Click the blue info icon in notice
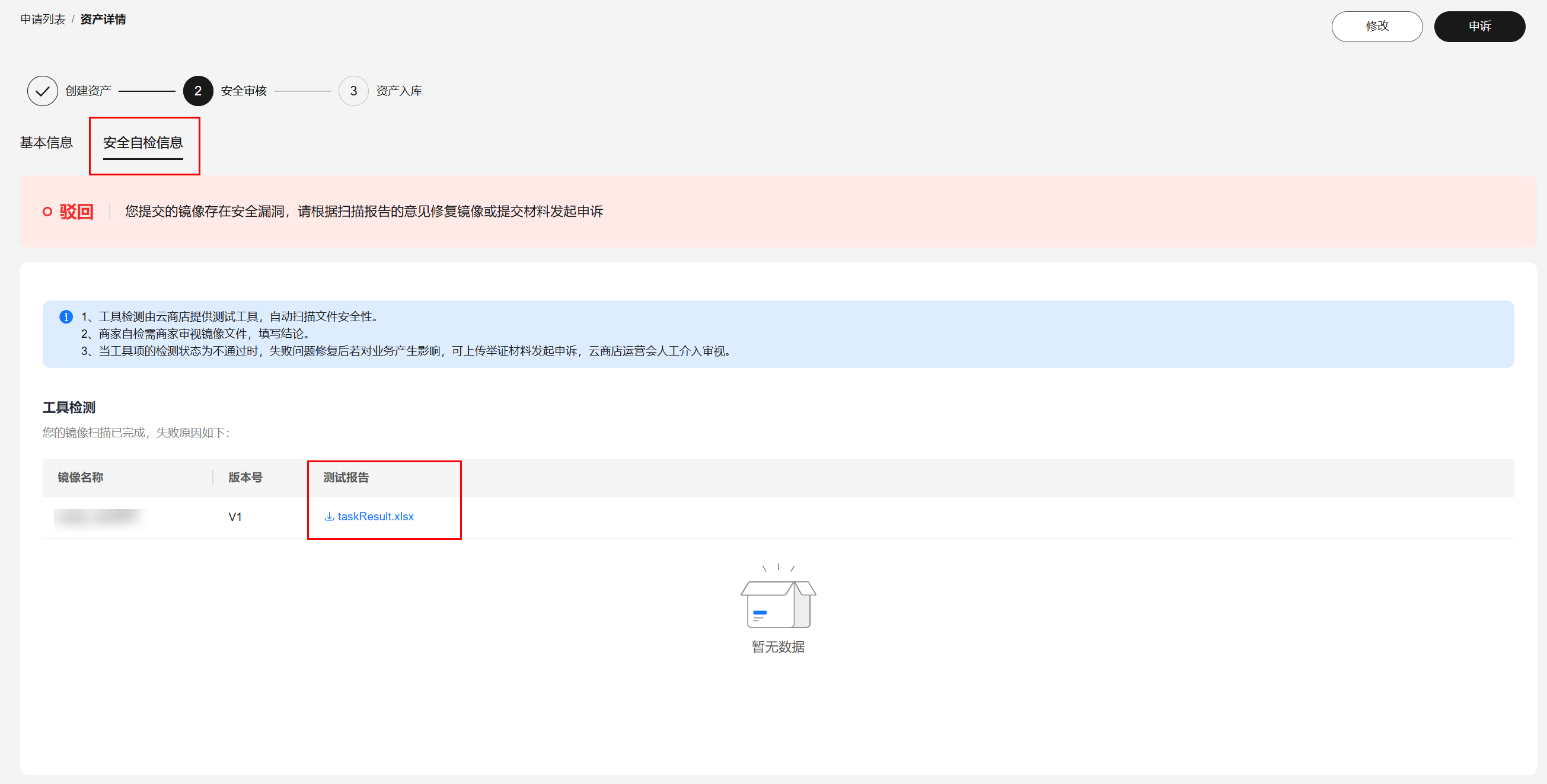 point(66,316)
